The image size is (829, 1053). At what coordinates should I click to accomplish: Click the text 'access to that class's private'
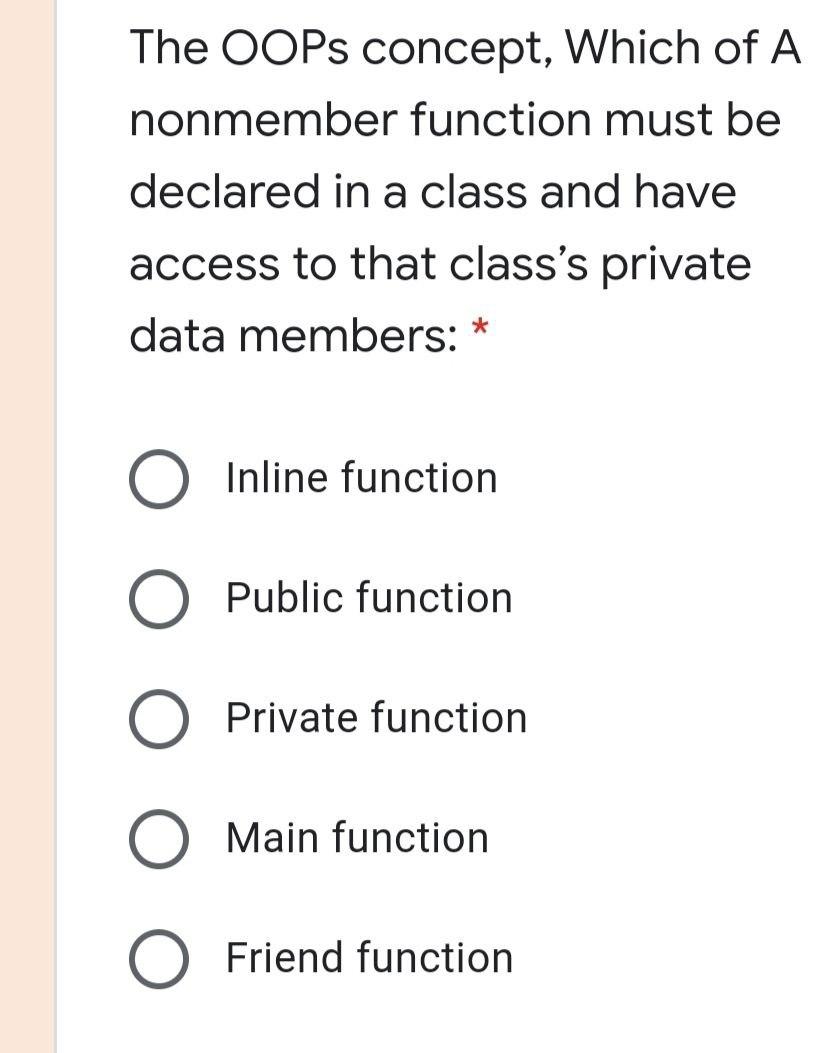tap(440, 266)
